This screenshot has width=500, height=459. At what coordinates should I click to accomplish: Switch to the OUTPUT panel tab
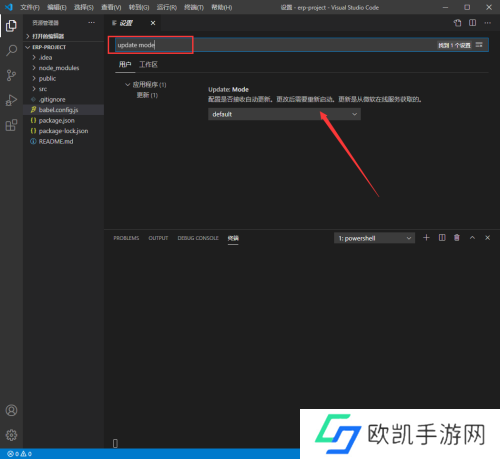pyautogui.click(x=158, y=238)
